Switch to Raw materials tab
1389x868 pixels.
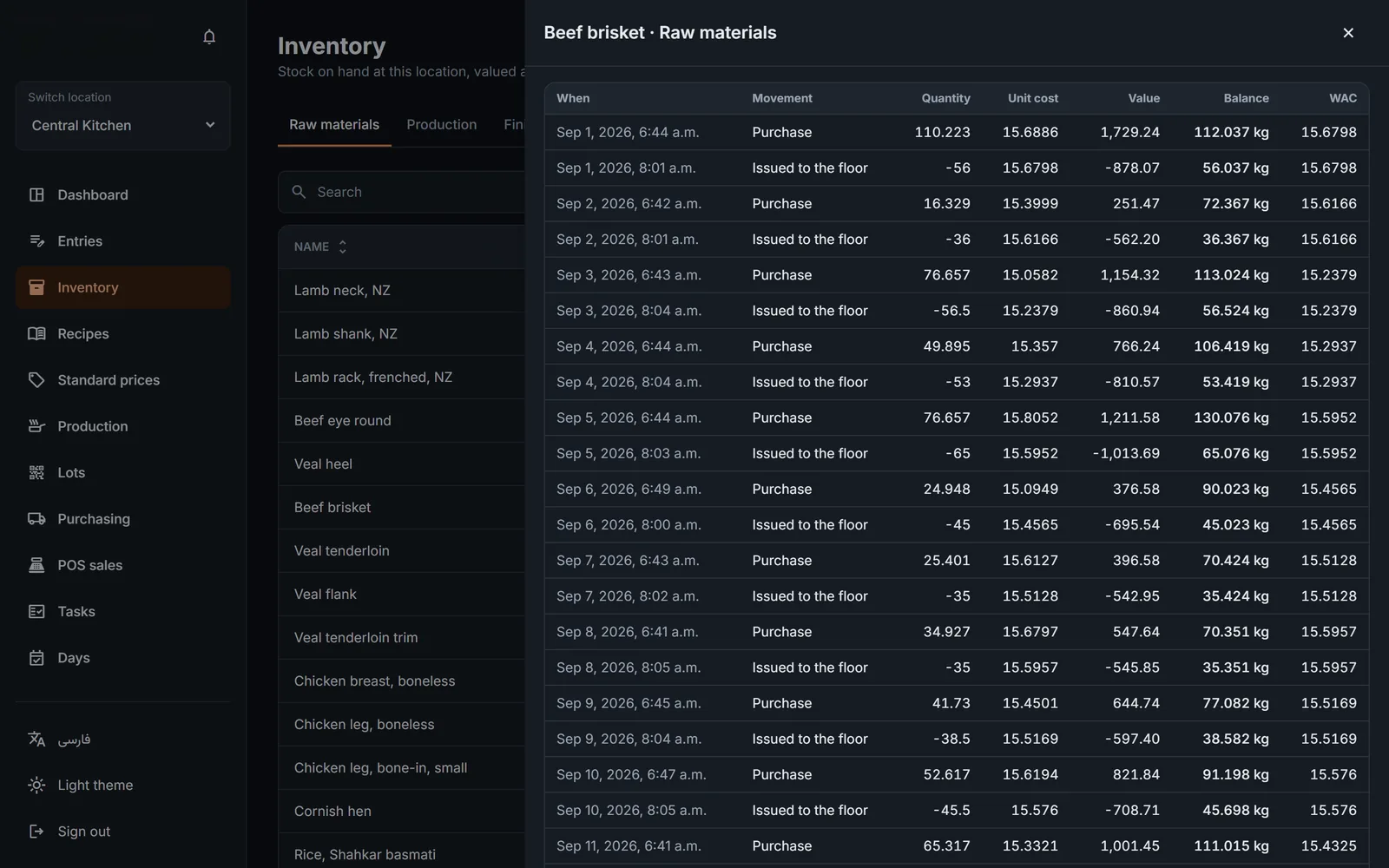coord(334,125)
